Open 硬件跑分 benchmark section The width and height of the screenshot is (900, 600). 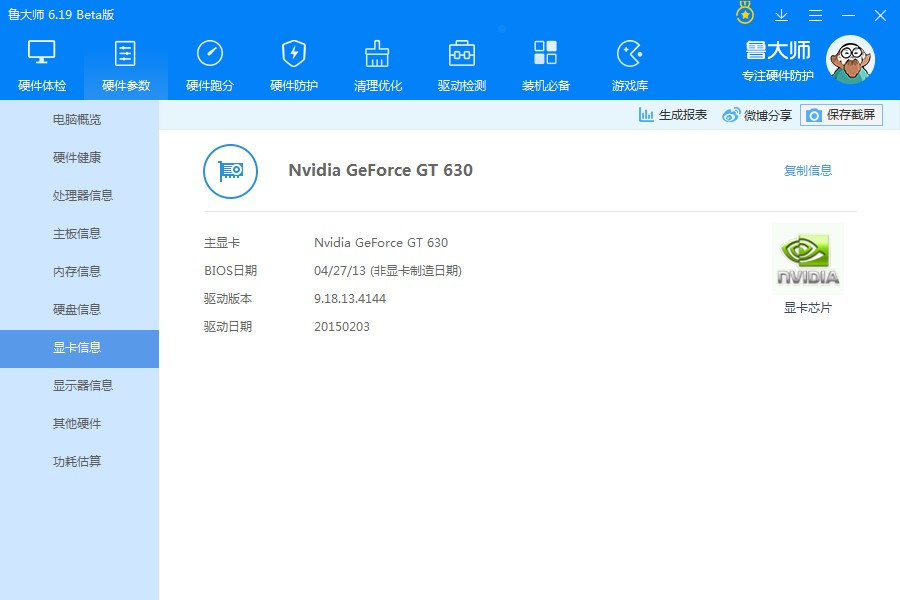pos(210,66)
